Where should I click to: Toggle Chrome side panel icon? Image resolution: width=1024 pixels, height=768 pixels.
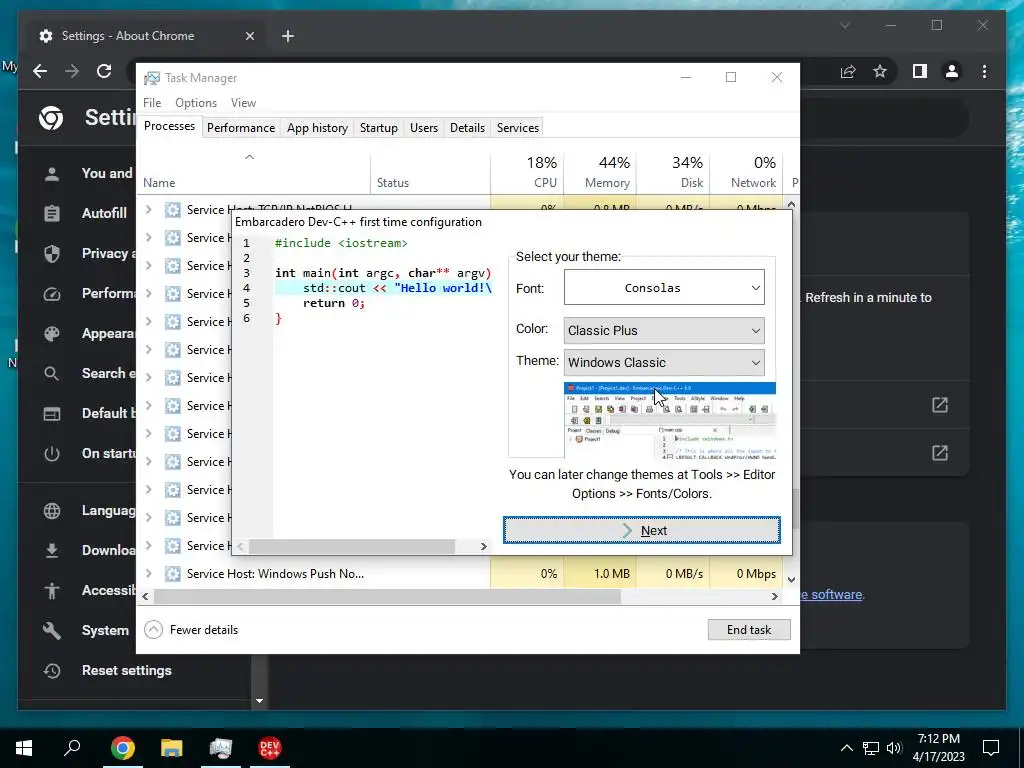(920, 71)
